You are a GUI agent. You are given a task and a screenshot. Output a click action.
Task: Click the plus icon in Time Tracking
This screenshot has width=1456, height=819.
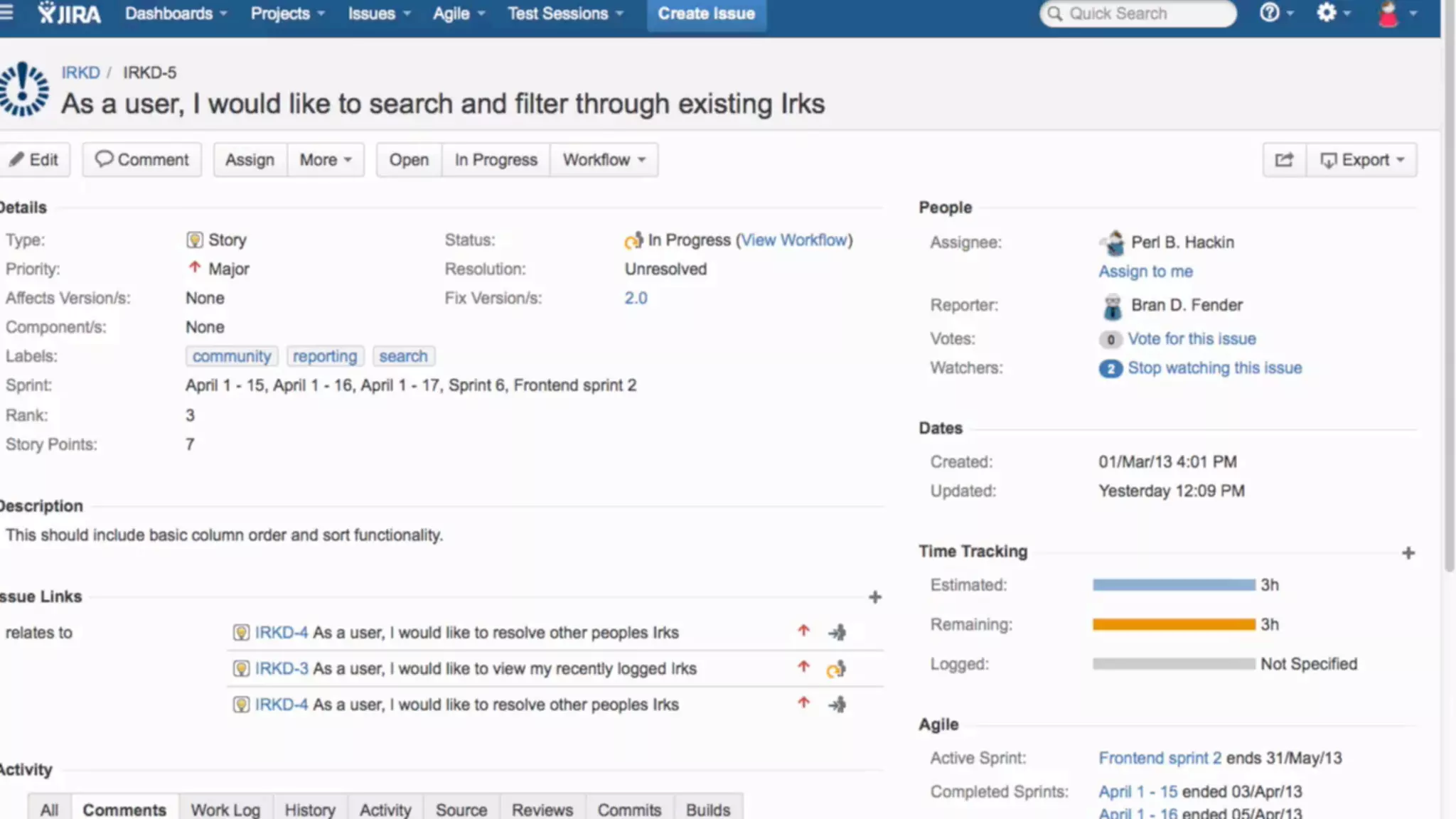[x=1408, y=553]
